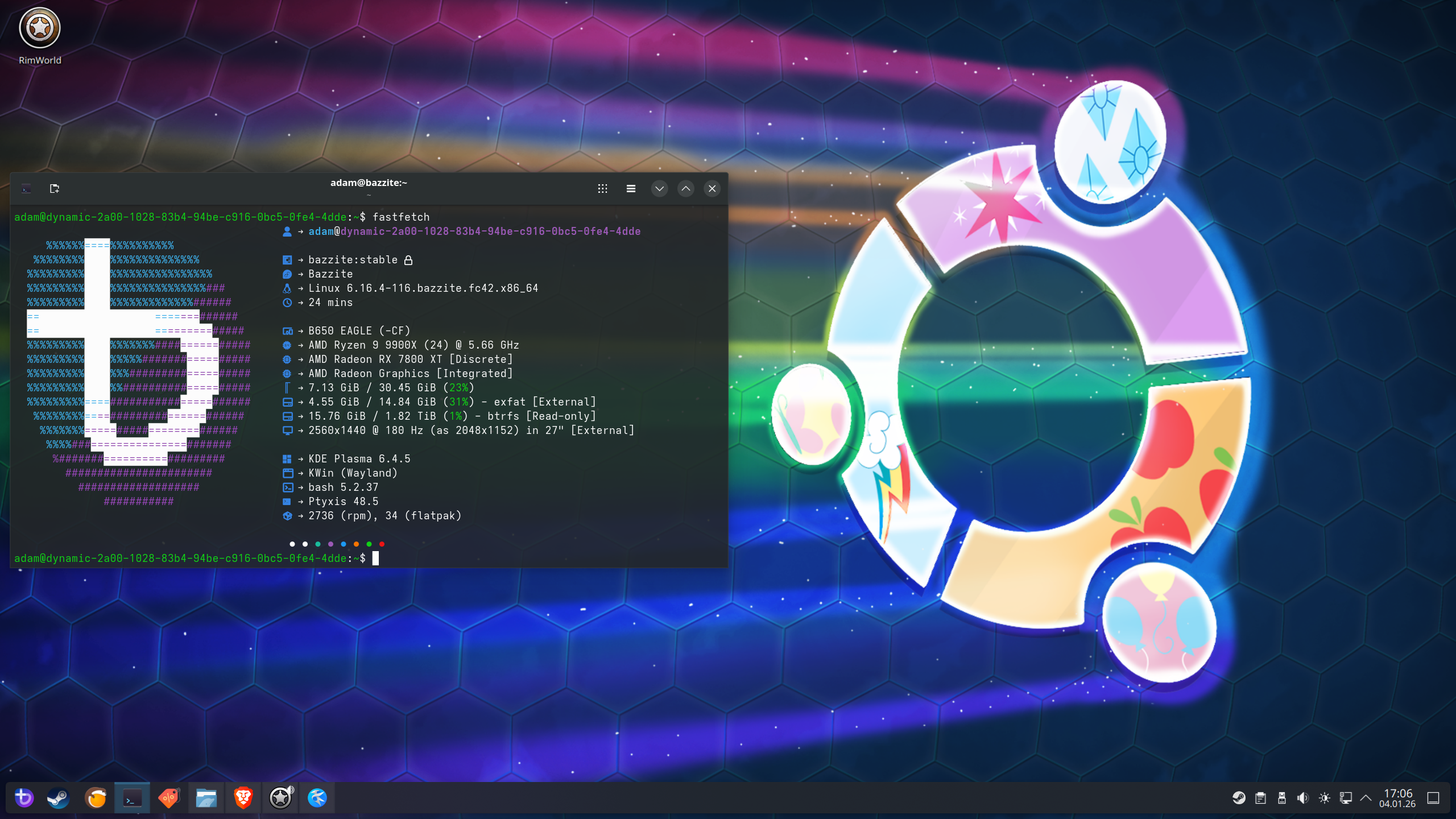Switch to the RimWorld taskbar entry

(280, 798)
